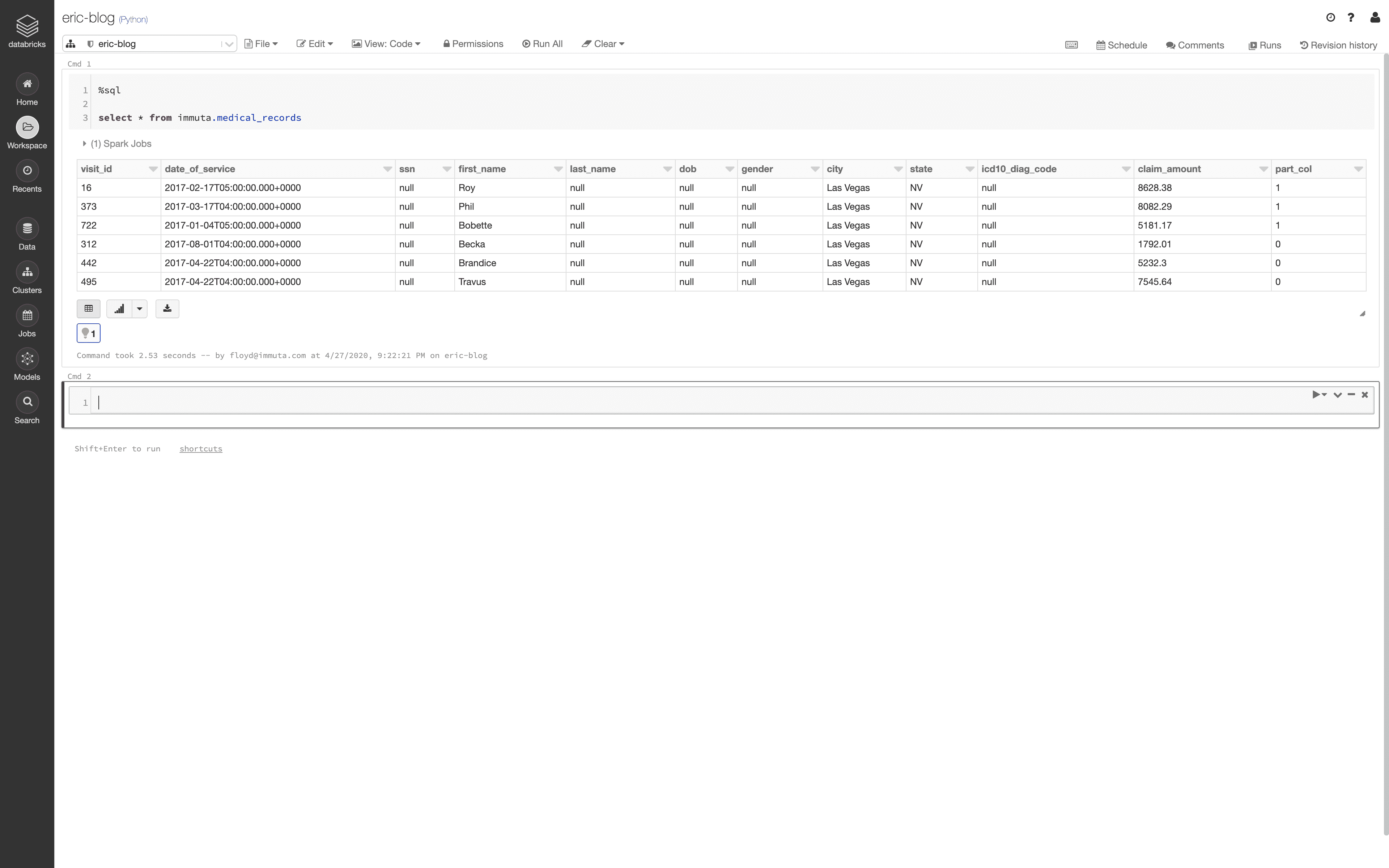The width and height of the screenshot is (1389, 868).
Task: Open the Search sidebar tool
Action: [x=27, y=408]
